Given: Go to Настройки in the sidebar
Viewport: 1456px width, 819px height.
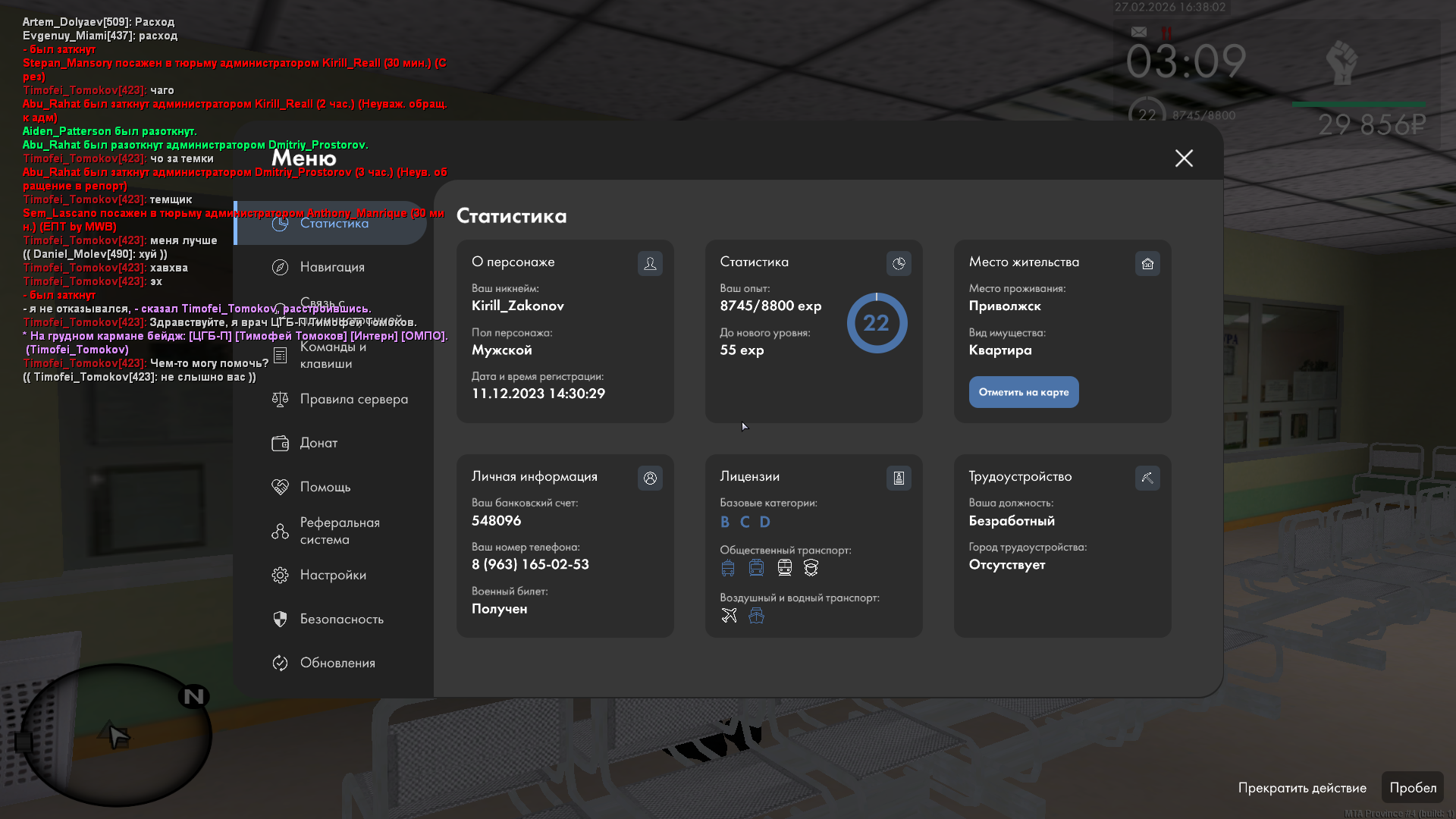Looking at the screenshot, I should point(333,575).
